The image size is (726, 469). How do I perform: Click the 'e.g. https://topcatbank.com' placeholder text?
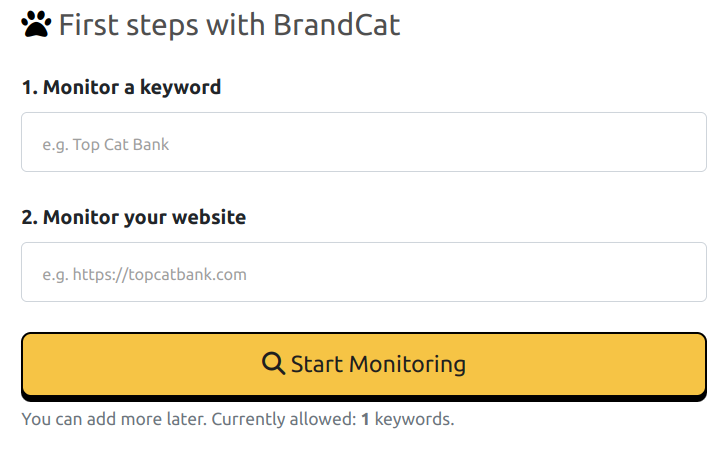coord(144,275)
